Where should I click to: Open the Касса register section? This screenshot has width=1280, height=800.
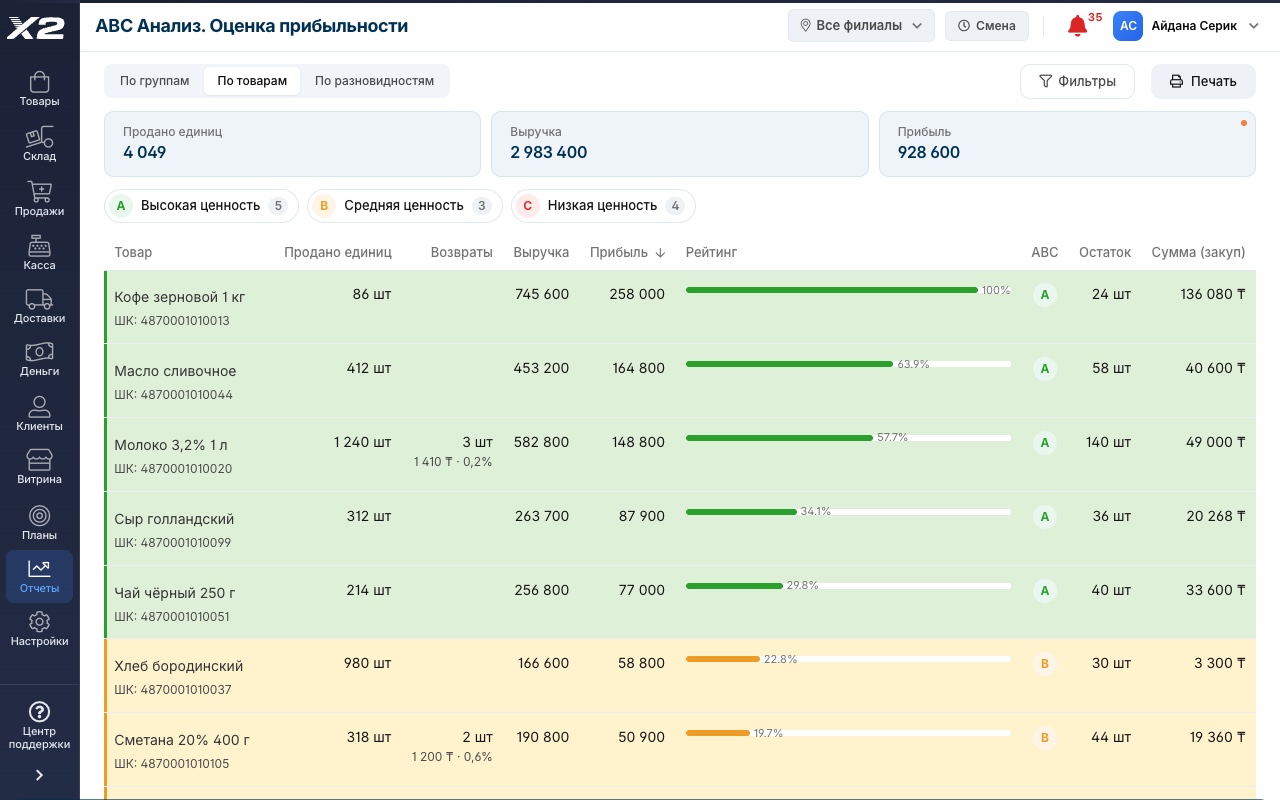click(39, 253)
